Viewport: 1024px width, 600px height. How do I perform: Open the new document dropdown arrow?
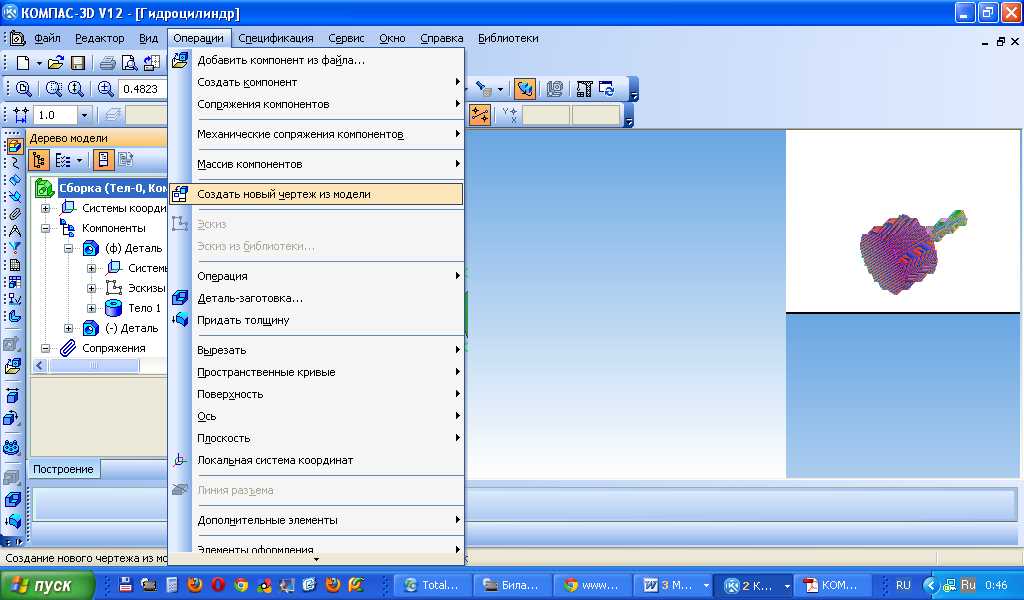(39, 63)
